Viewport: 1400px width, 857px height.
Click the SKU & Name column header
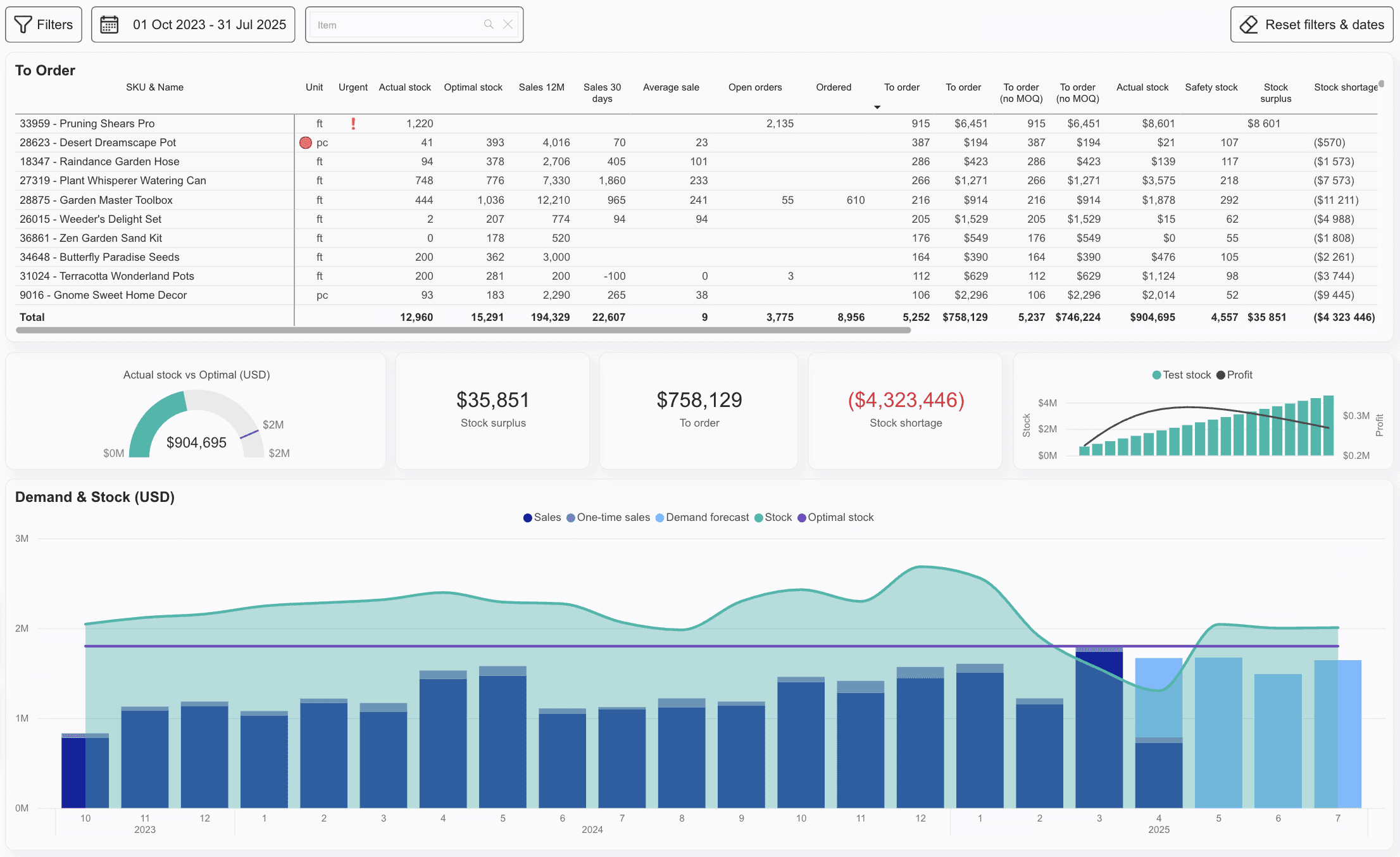pos(154,87)
